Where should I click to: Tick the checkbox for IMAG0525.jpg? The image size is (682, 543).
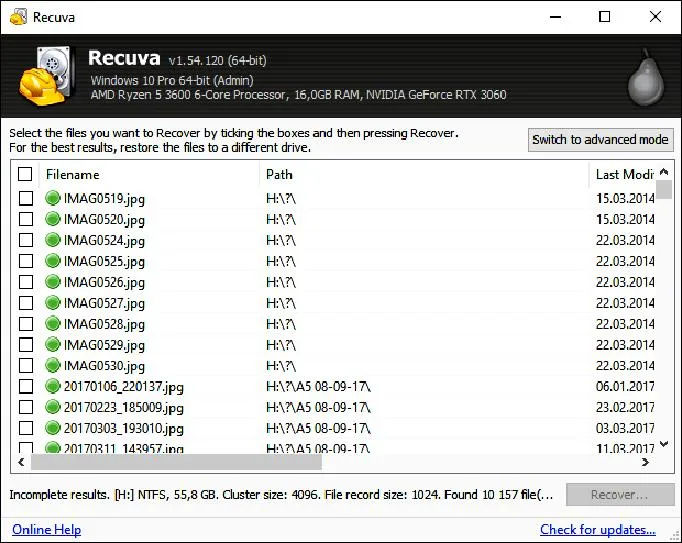coord(26,261)
